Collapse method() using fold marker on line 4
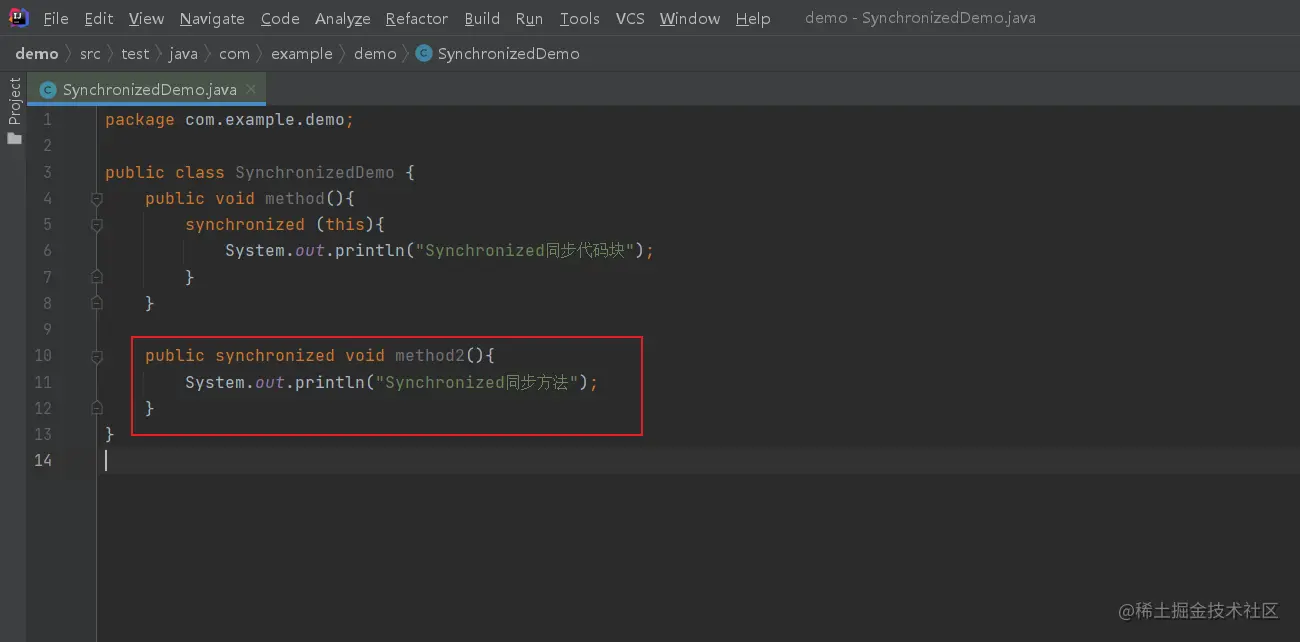Viewport: 1300px width, 642px height. click(x=97, y=199)
